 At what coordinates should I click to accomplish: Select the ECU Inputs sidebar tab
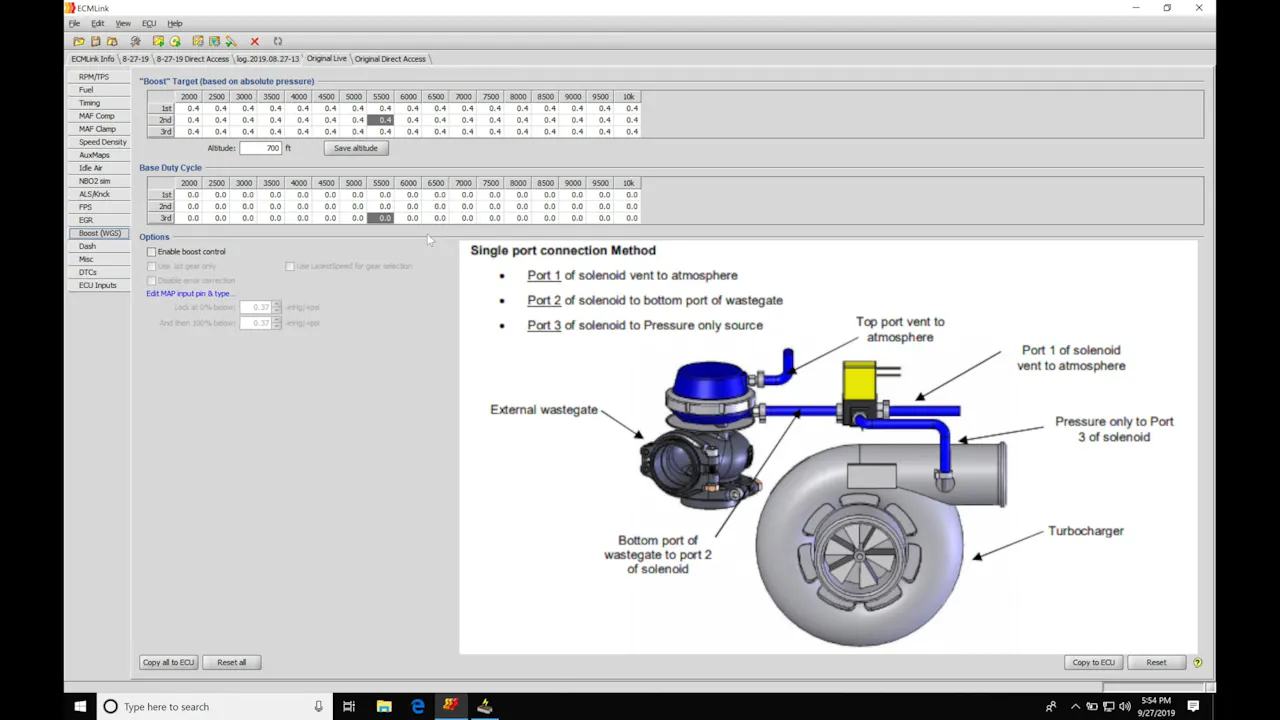click(x=98, y=285)
